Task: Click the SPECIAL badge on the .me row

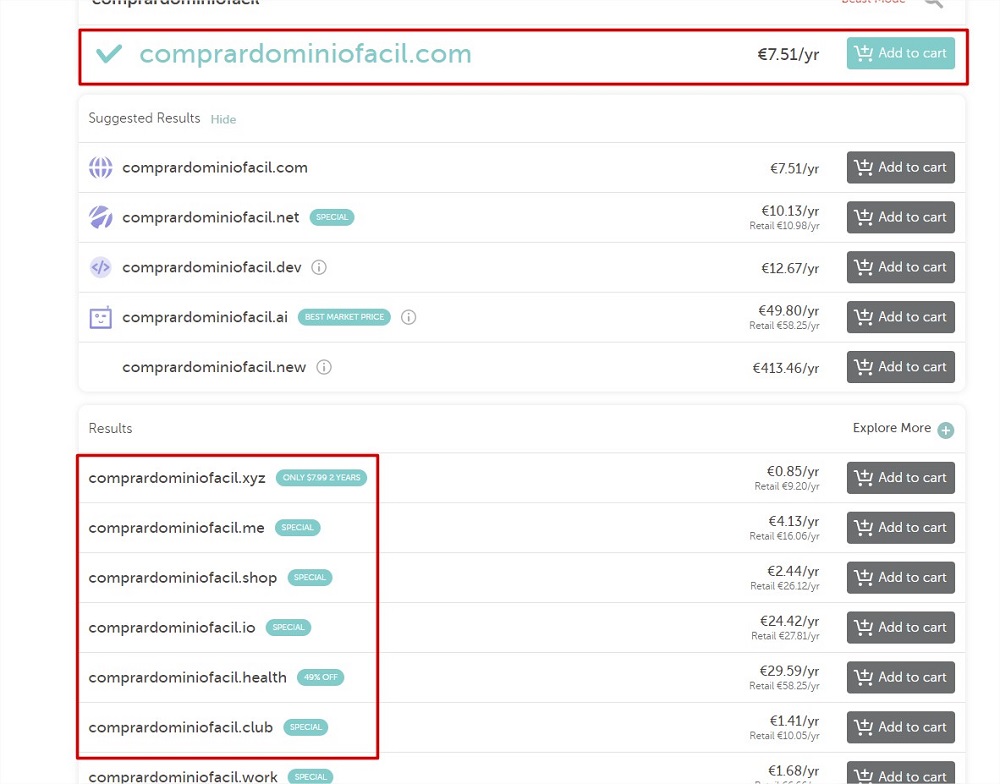Action: click(297, 528)
